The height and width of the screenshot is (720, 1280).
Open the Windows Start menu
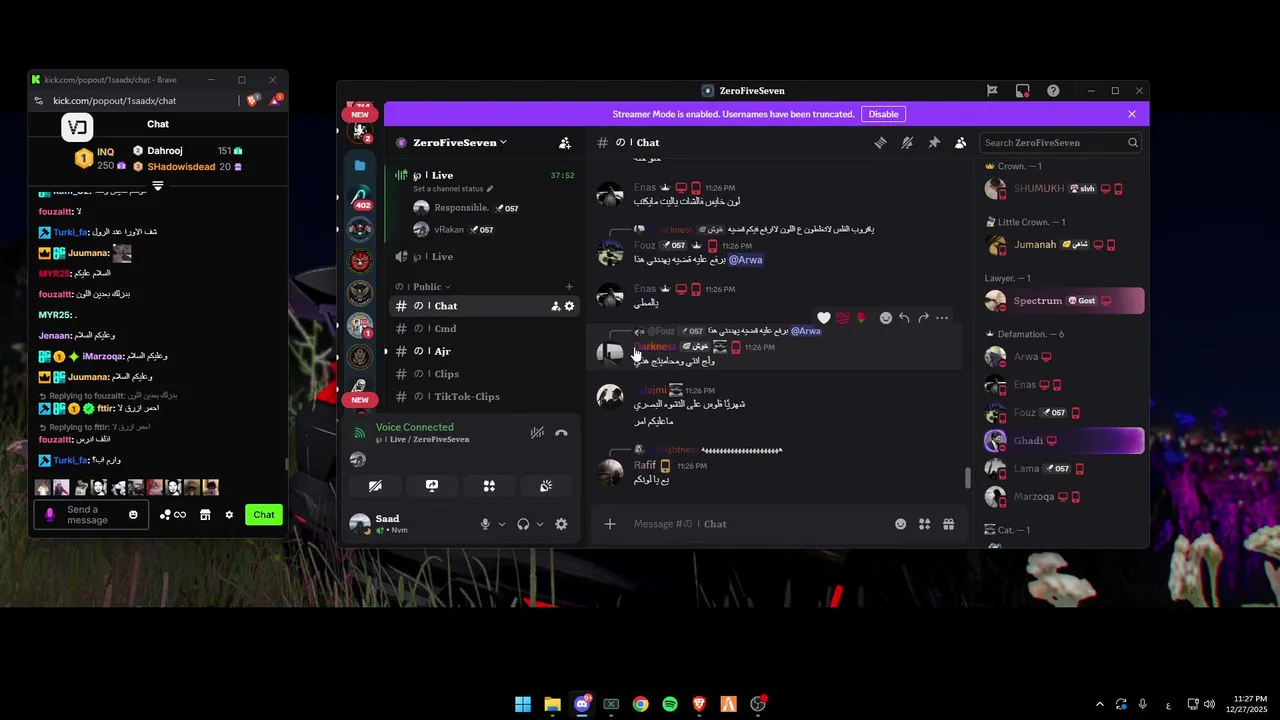pyautogui.click(x=523, y=704)
